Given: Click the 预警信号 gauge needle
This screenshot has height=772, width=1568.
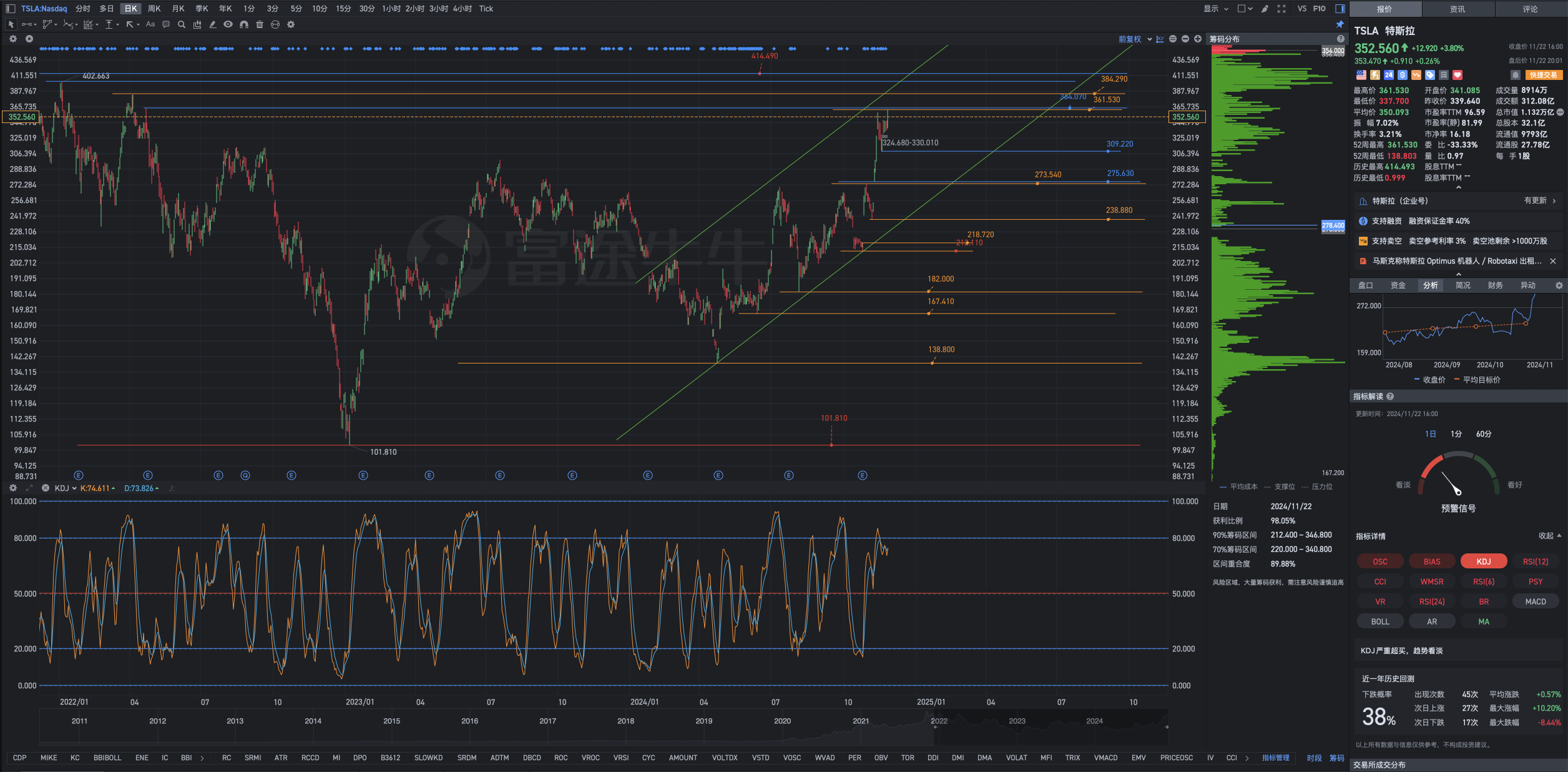Looking at the screenshot, I should point(1451,483).
